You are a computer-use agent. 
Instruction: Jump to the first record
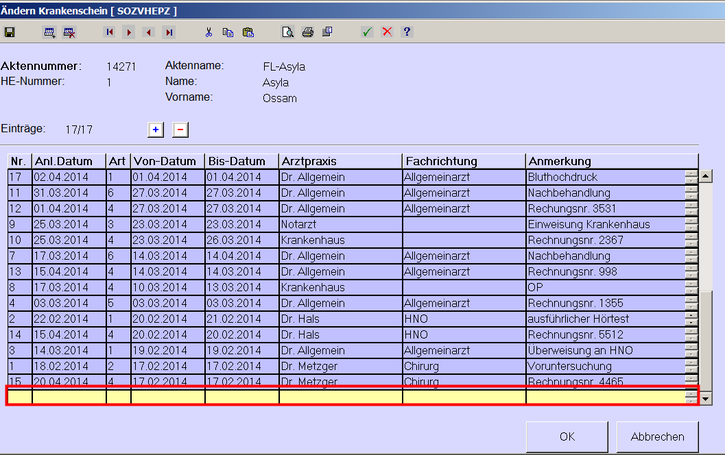110,32
